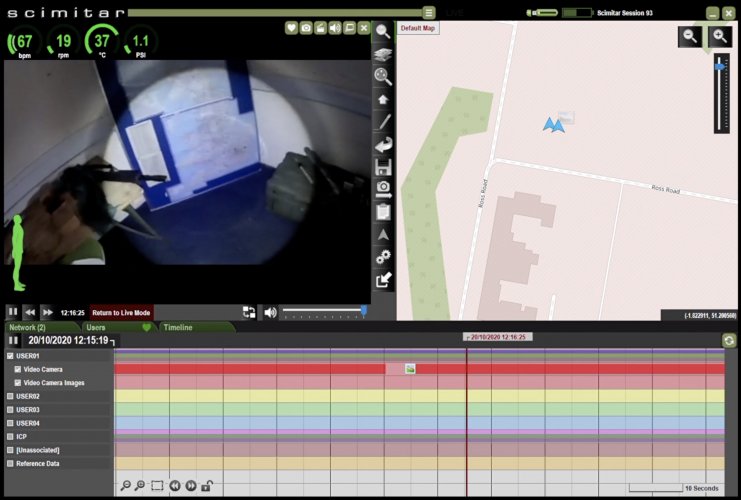
Task: Open the Timeline tab
Action: coord(178,327)
